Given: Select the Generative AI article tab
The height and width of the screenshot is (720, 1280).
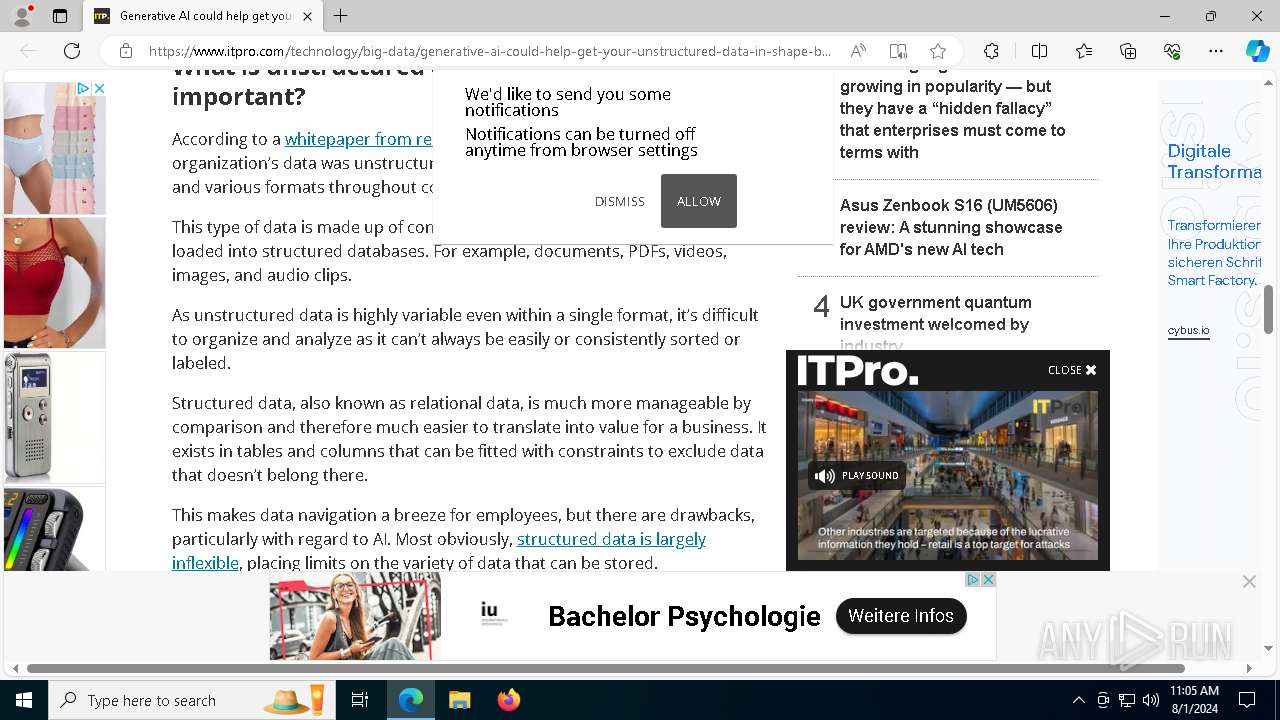Looking at the screenshot, I should point(203,16).
